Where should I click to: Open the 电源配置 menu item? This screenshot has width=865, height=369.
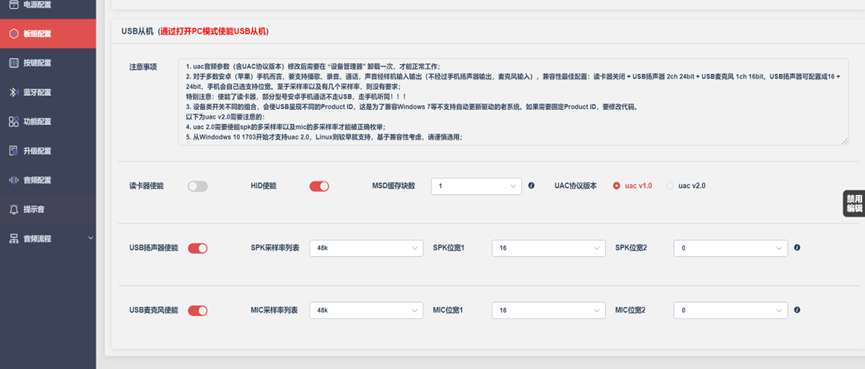(x=48, y=5)
